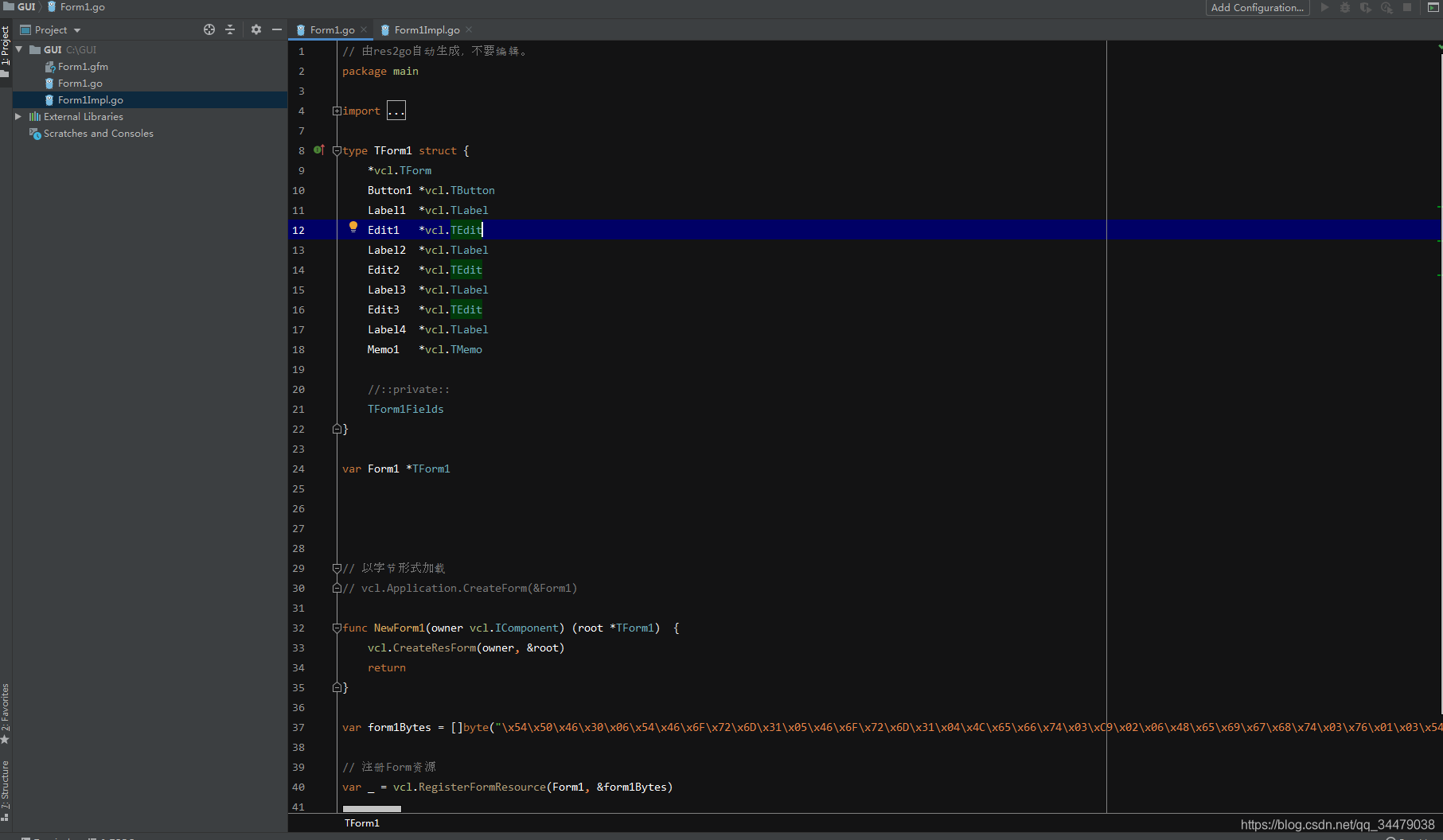1443x840 pixels.
Task: Click the horizontal scrollbar under the editor
Action: pyautogui.click(x=372, y=808)
